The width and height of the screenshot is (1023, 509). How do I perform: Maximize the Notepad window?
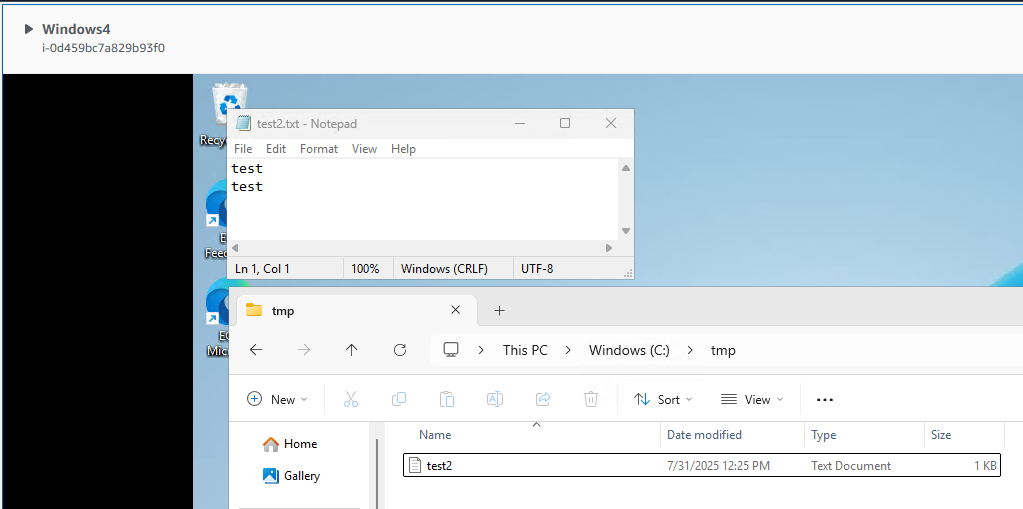(x=565, y=123)
